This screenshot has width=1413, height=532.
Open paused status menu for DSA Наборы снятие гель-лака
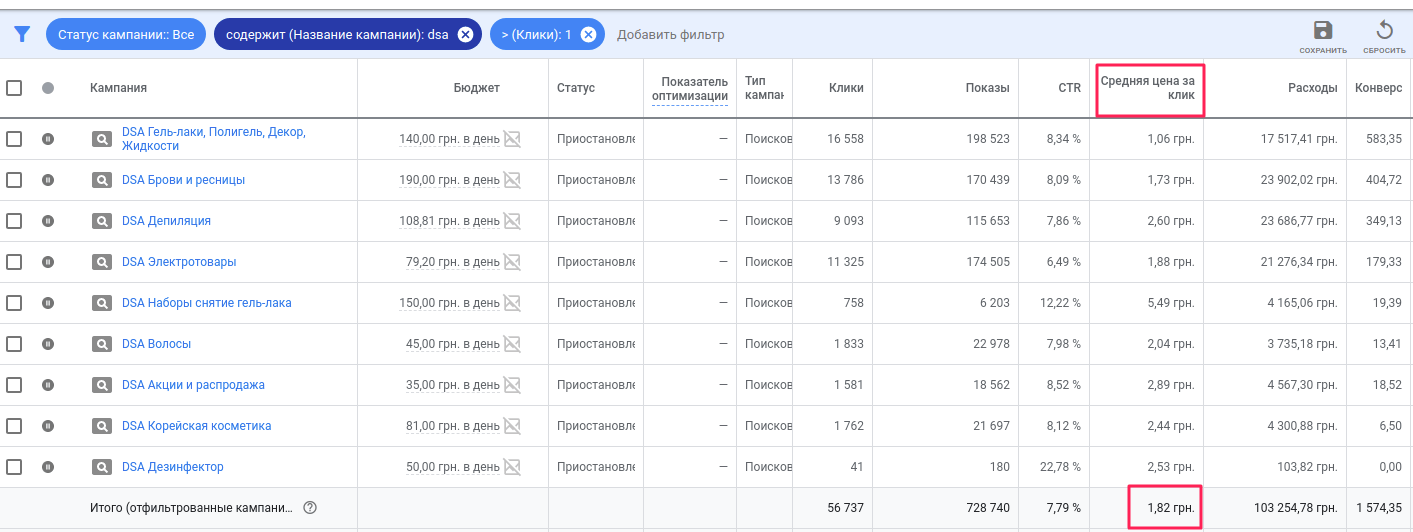48,303
